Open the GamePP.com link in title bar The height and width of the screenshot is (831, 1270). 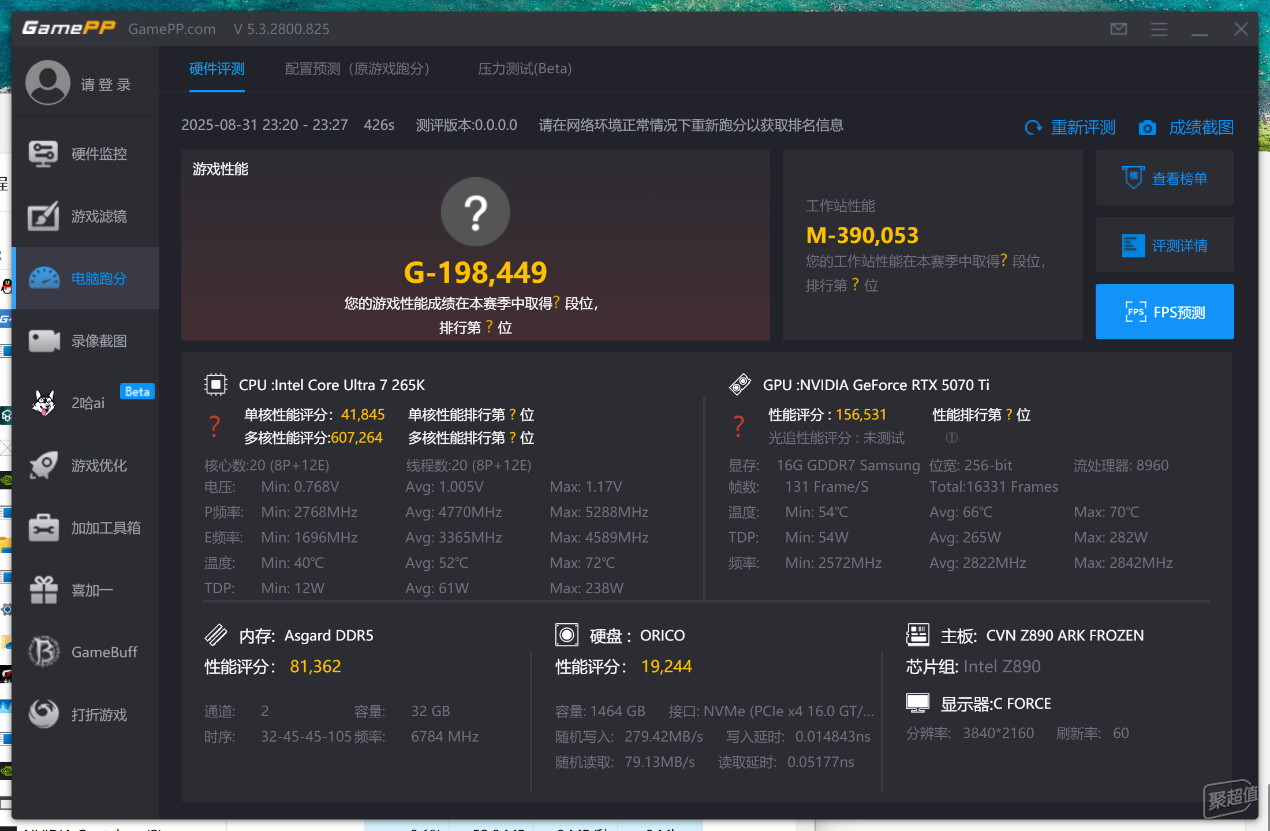click(x=172, y=29)
